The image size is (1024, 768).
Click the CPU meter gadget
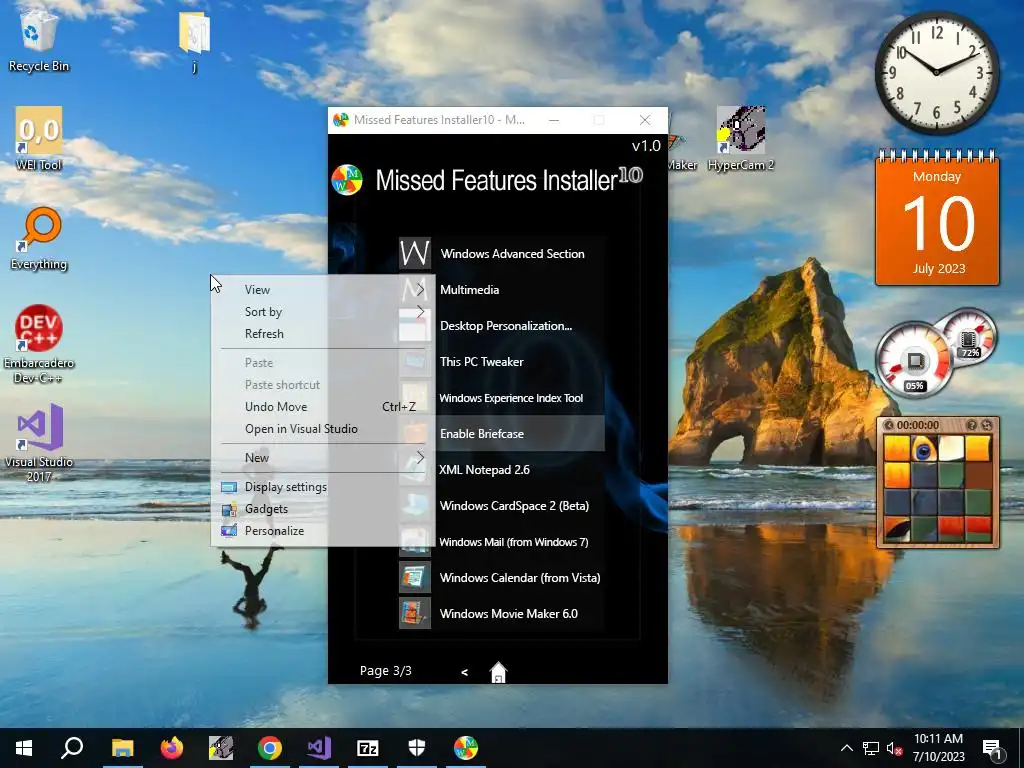[914, 360]
